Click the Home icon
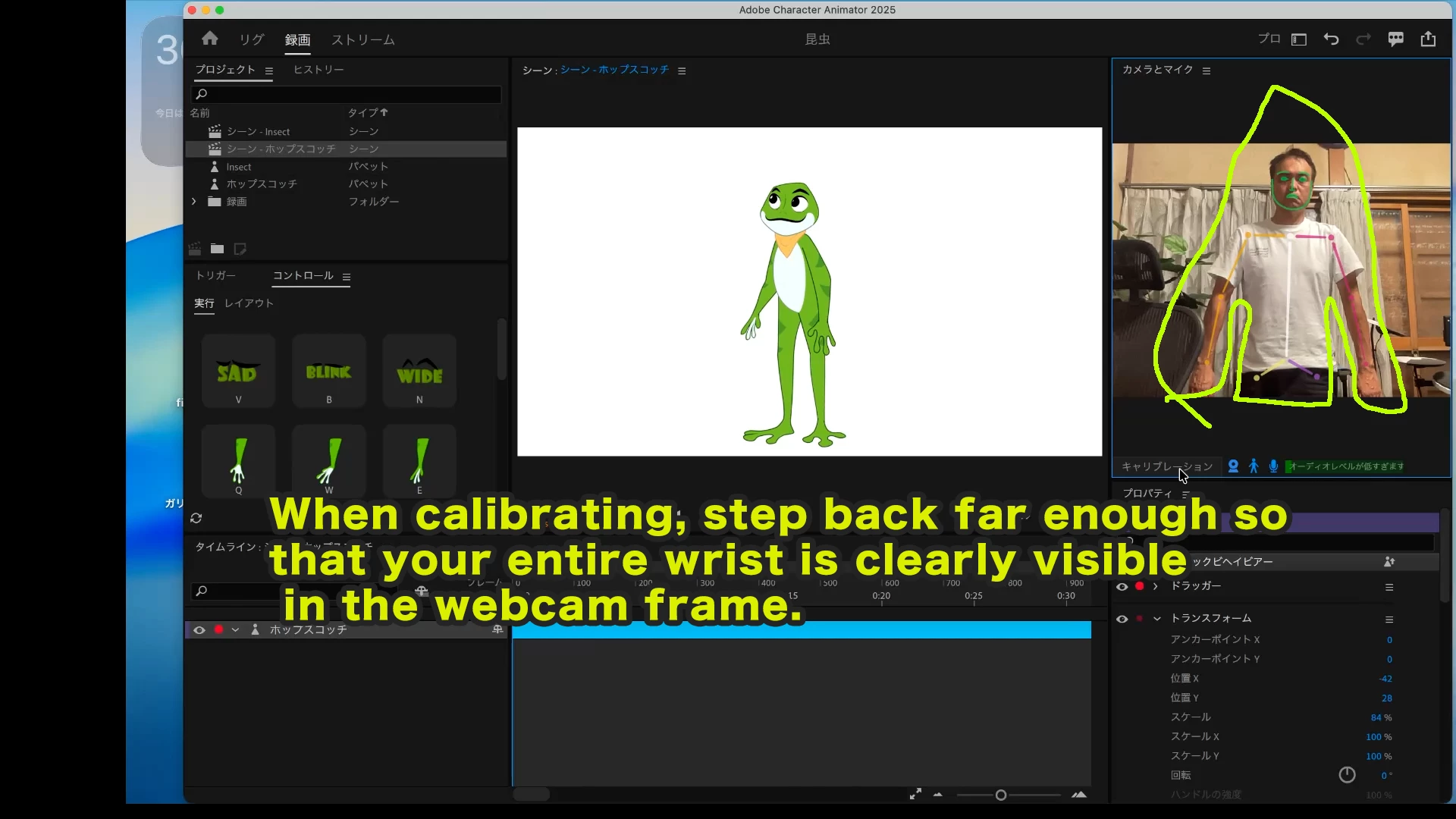The image size is (1456, 819). pyautogui.click(x=210, y=39)
